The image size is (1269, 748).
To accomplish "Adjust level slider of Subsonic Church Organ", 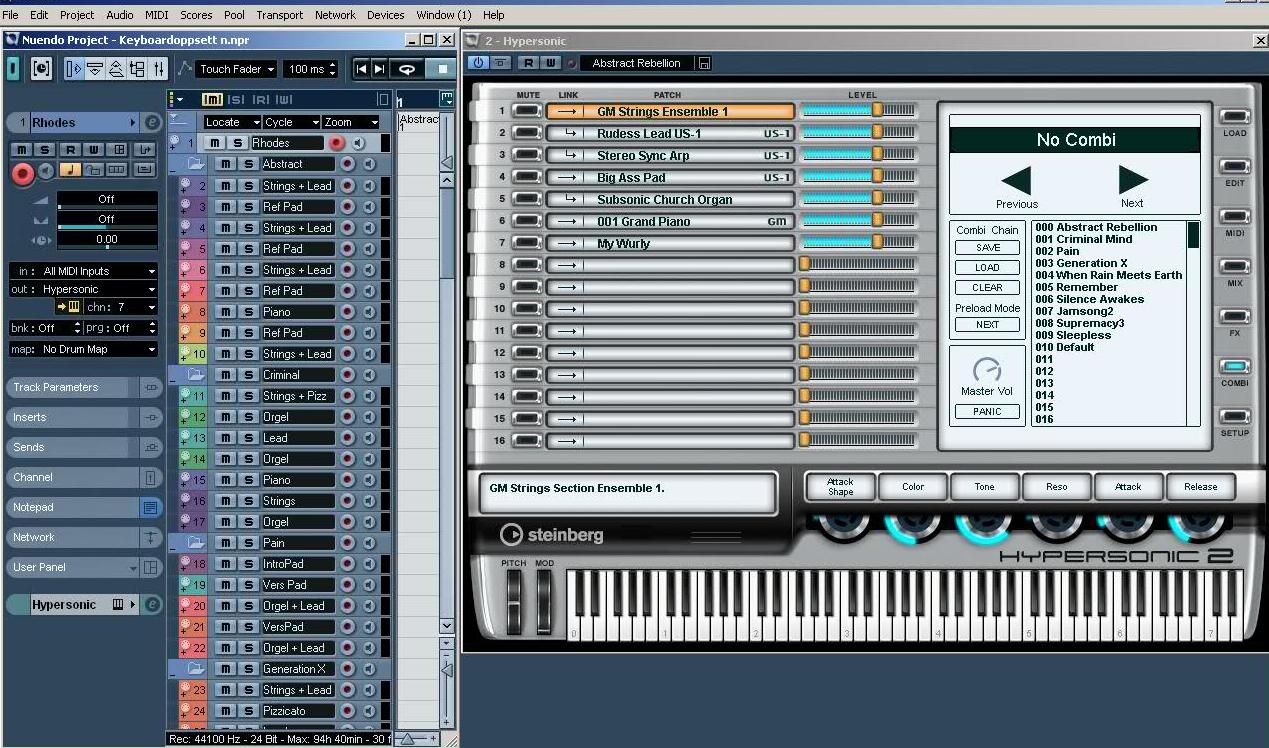I will [858, 199].
